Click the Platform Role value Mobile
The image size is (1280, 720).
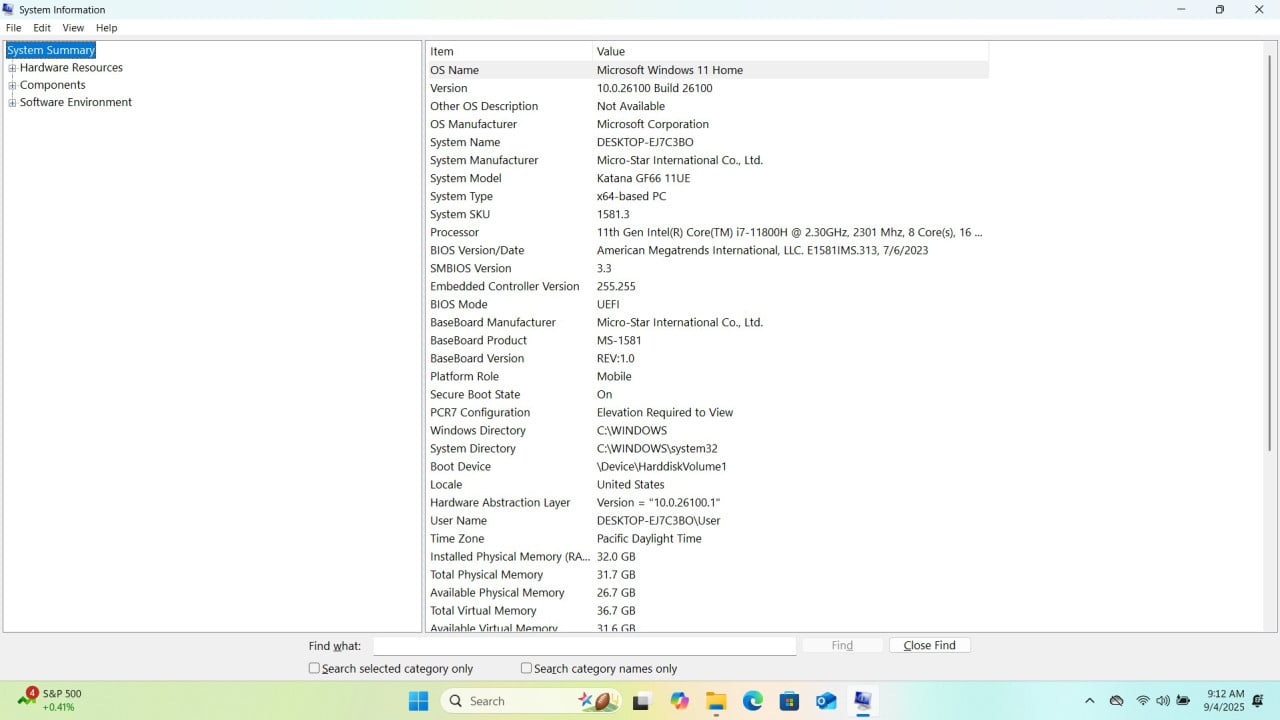[614, 376]
